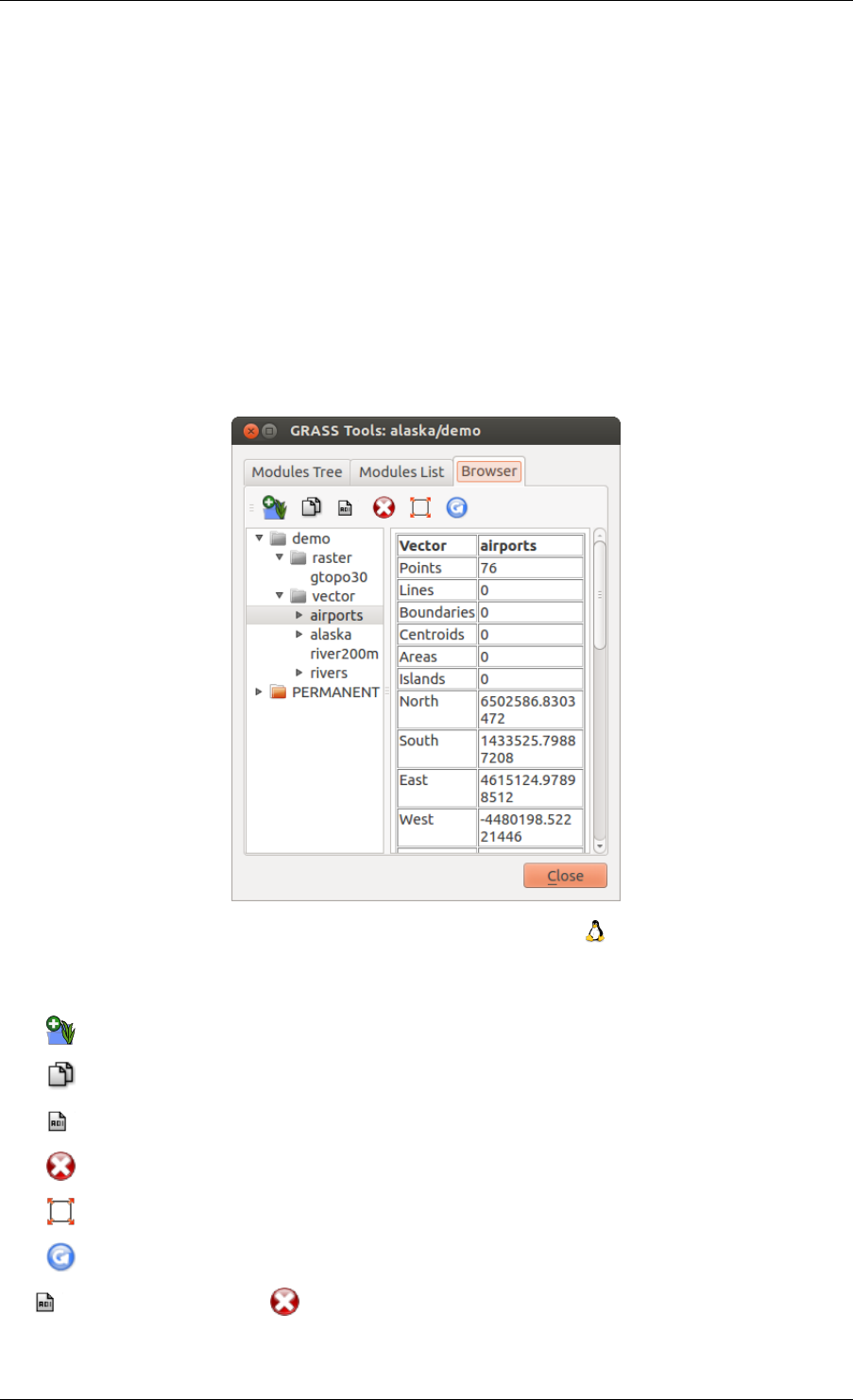This screenshot has height=1400, width=853.
Task: Click the add selected map to canvas icon
Action: [274, 507]
